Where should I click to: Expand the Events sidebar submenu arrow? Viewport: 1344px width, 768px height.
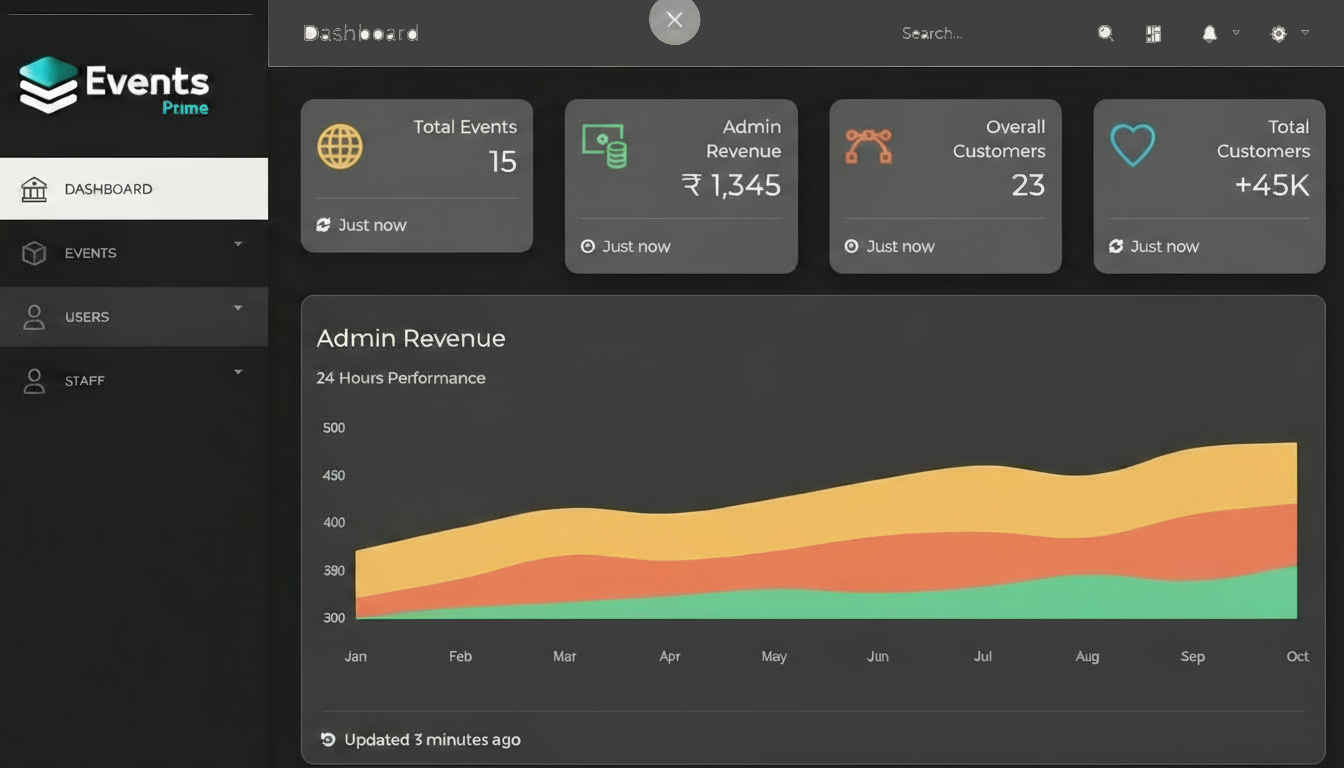238,244
